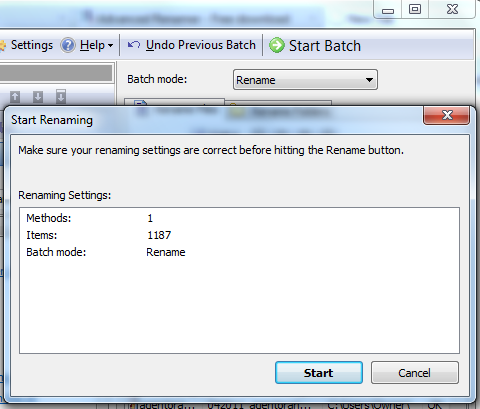This screenshot has width=480, height=409.
Task: Click the move method down arrow icon
Action: click(38, 97)
